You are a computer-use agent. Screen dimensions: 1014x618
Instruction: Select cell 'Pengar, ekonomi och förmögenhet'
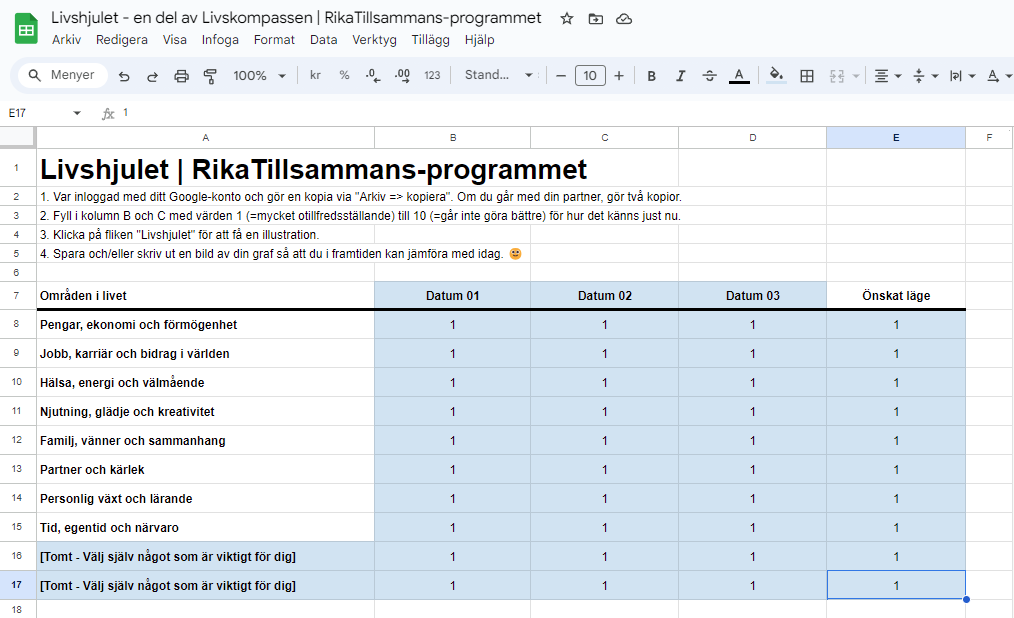[206, 325]
